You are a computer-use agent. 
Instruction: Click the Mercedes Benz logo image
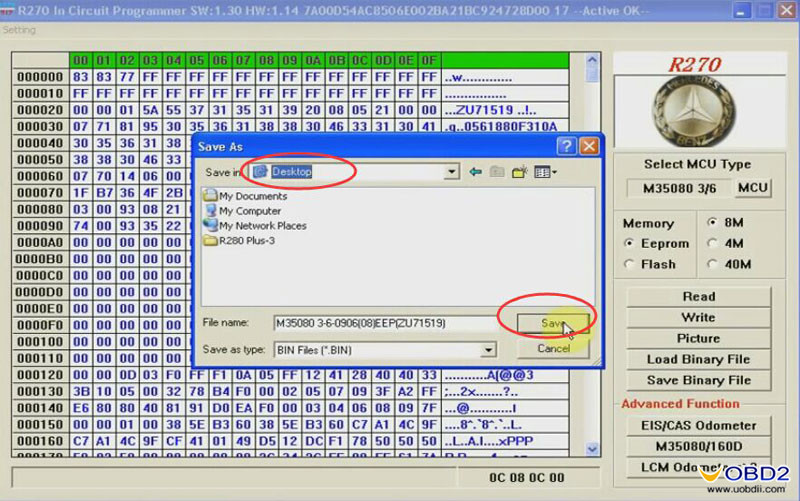tap(695, 111)
